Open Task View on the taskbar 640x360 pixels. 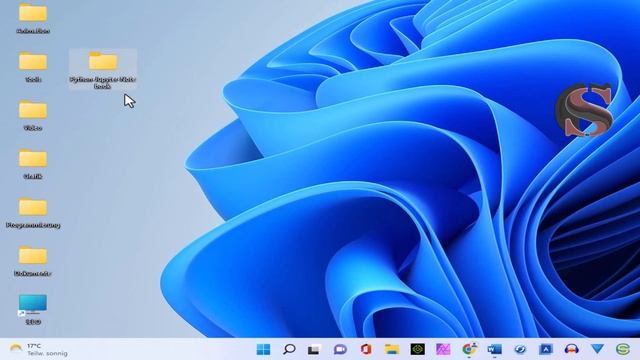pyautogui.click(x=314, y=349)
